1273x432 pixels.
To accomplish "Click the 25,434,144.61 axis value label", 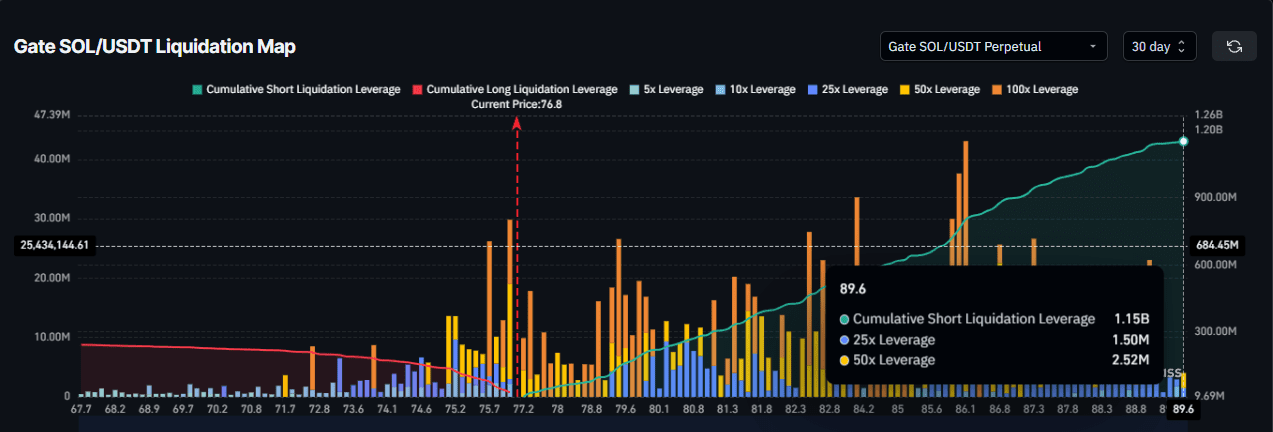I will click(x=55, y=245).
